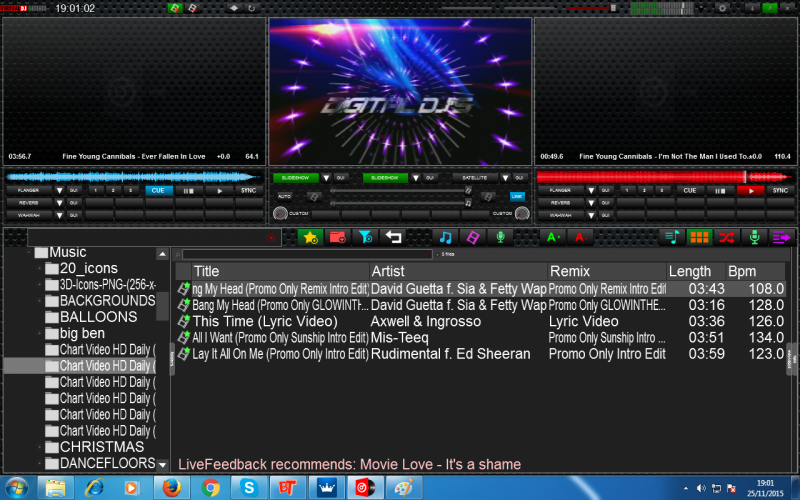
Task: Click the white crossed video icon in top bar
Action: [x=192, y=8]
